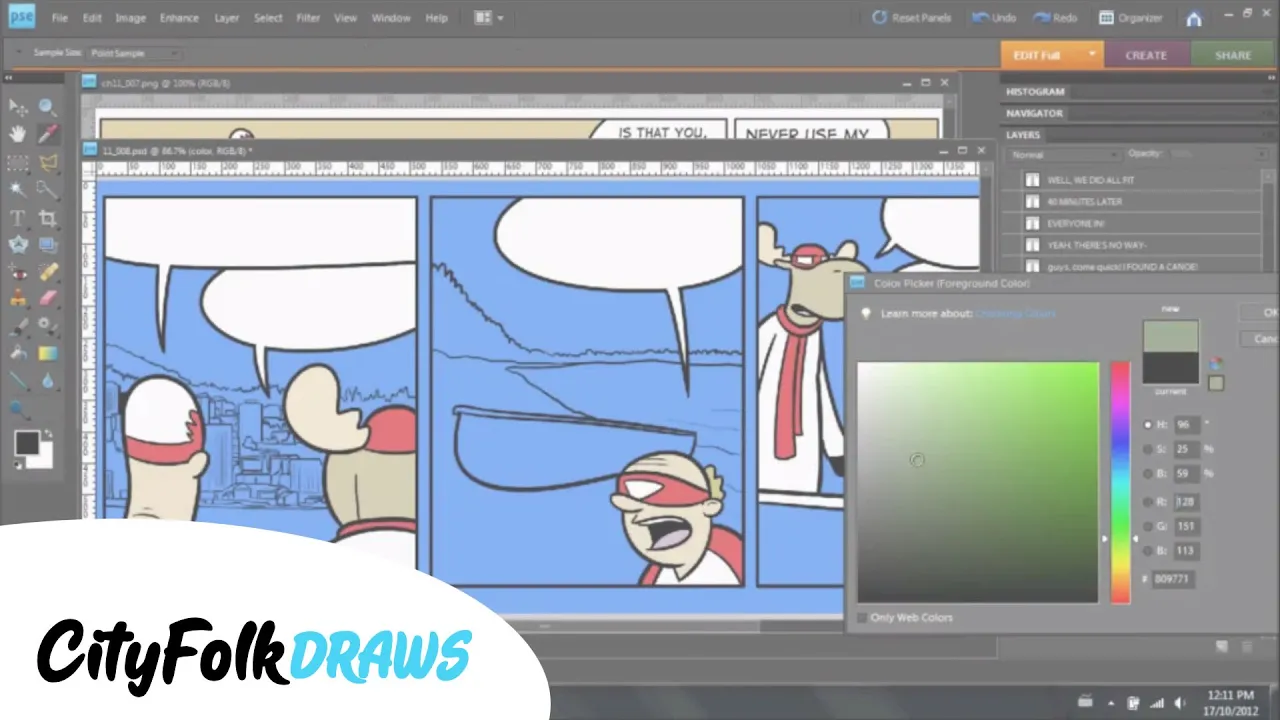Open the layer blend mode Normal dropdown
Image resolution: width=1280 pixels, height=720 pixels.
coord(1064,155)
